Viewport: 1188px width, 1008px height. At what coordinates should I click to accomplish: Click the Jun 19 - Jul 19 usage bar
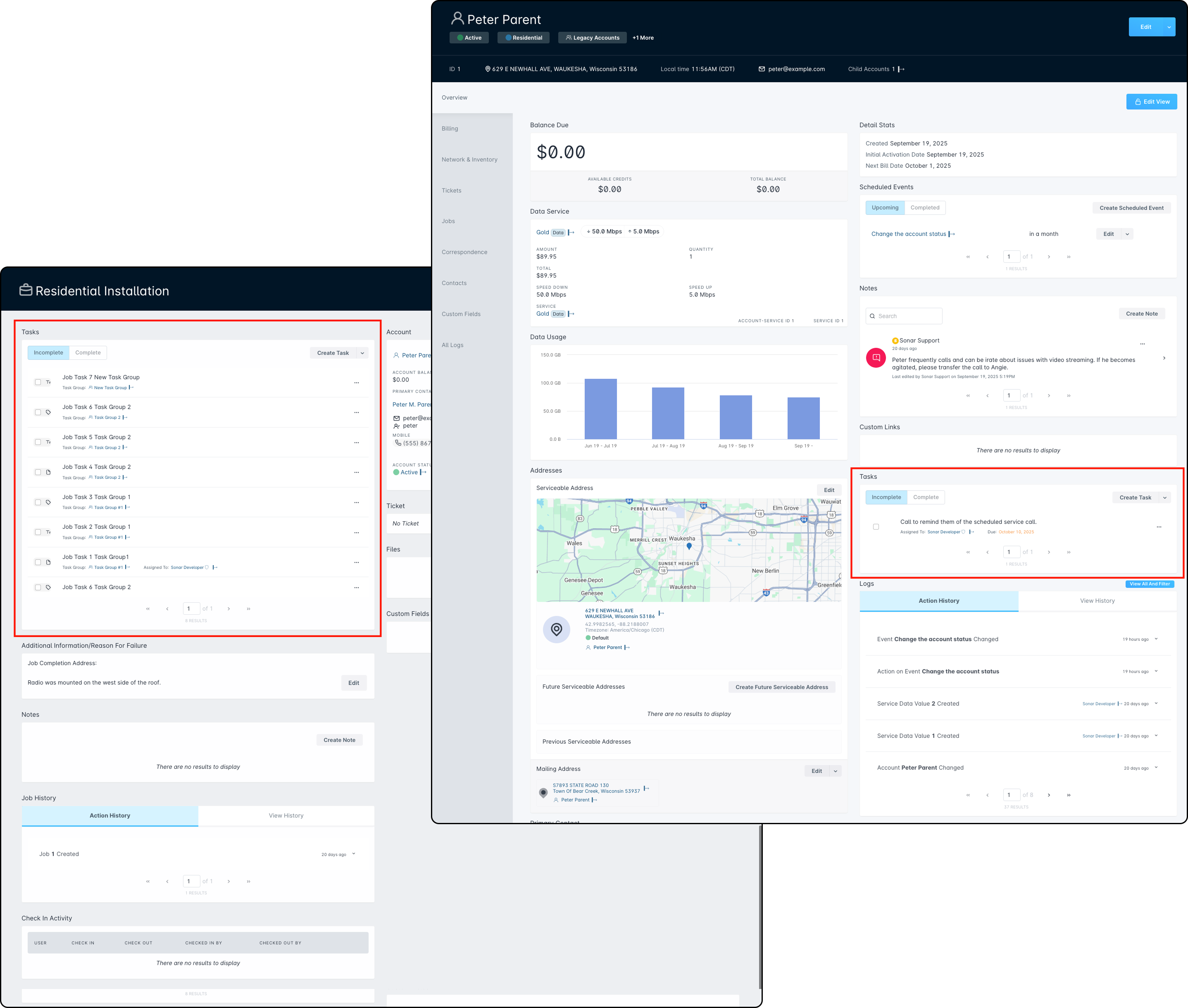[600, 409]
